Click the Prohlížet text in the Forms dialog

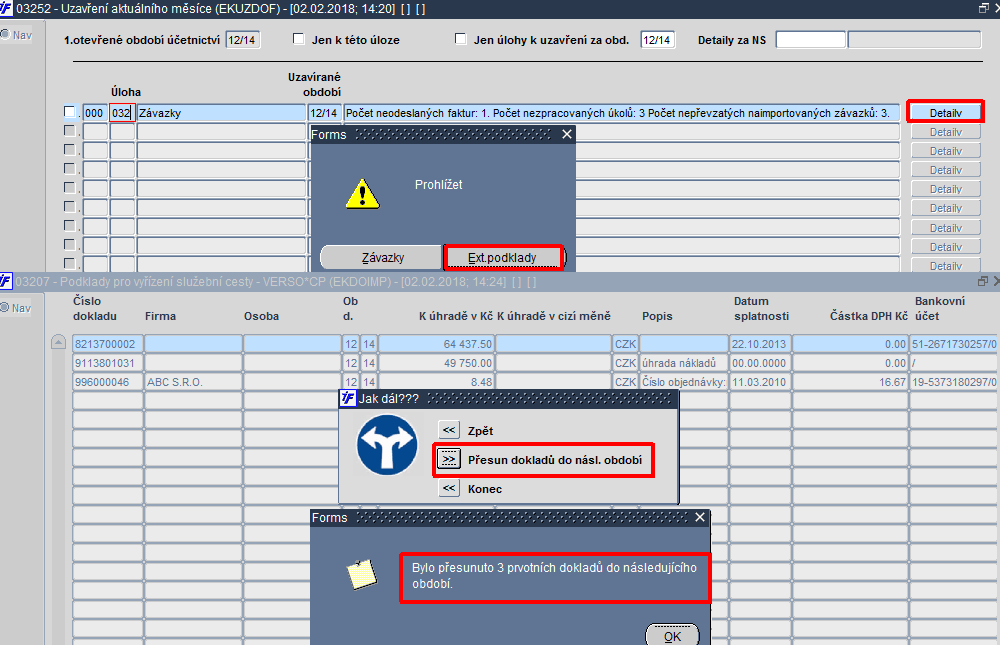(438, 184)
